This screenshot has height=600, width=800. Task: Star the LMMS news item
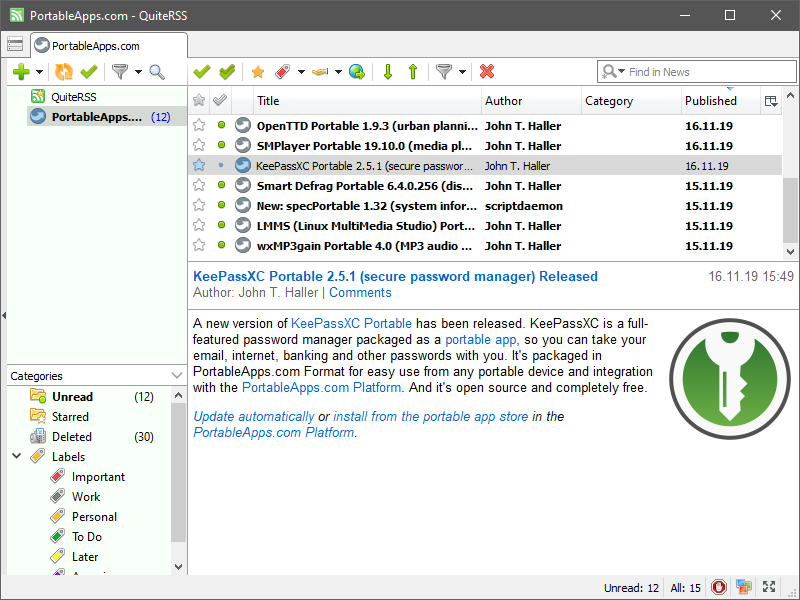pos(199,226)
